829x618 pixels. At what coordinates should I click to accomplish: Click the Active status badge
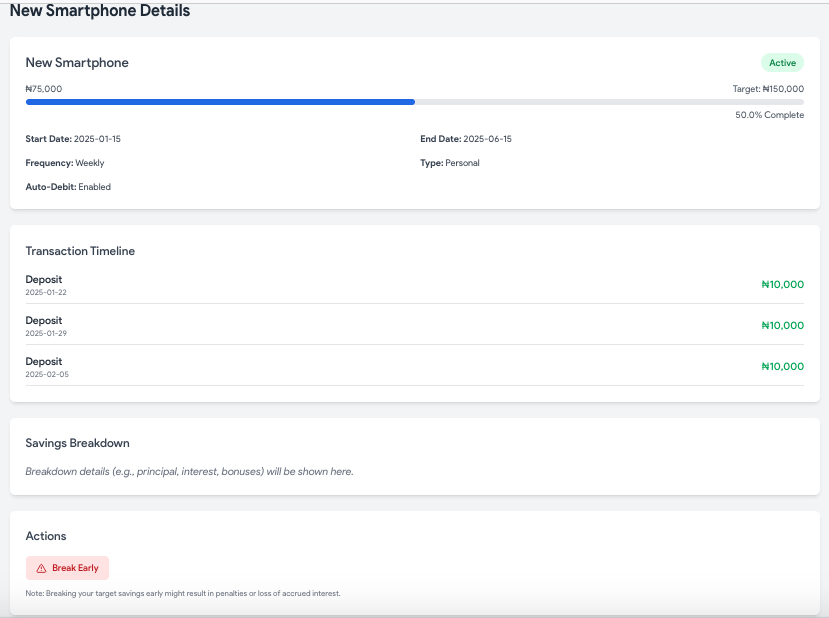pyautogui.click(x=782, y=63)
